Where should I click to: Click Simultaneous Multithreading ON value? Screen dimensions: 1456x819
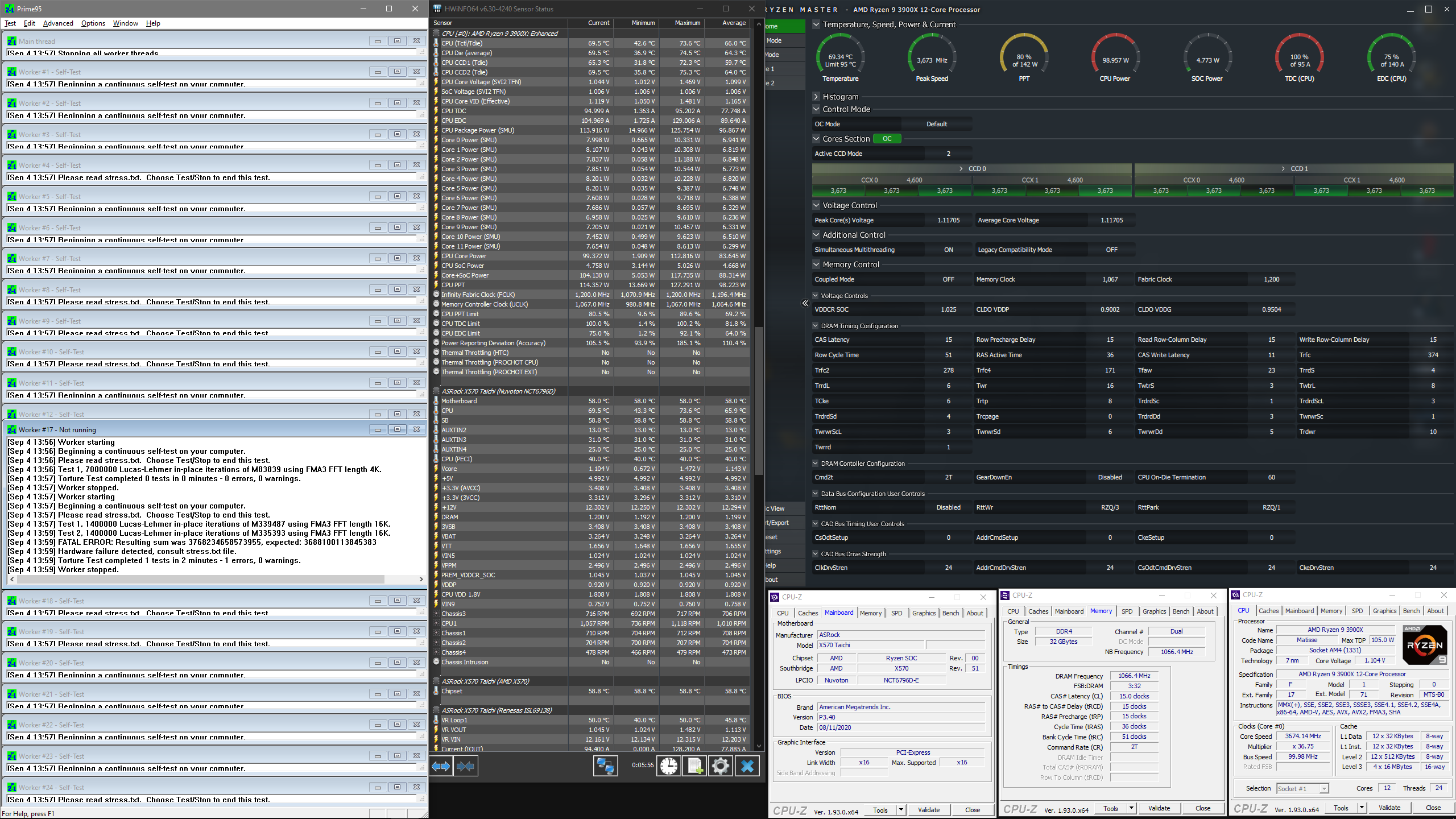coord(949,250)
